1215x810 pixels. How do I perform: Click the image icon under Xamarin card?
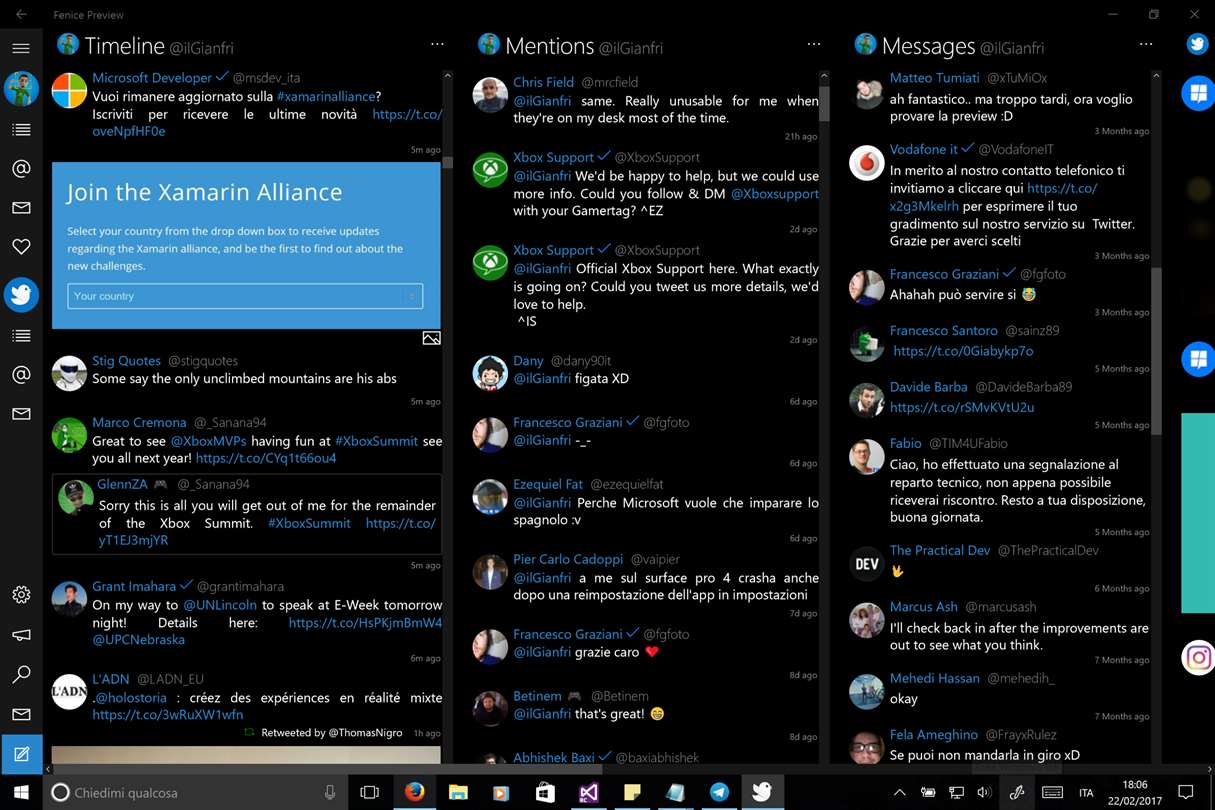[431, 338]
